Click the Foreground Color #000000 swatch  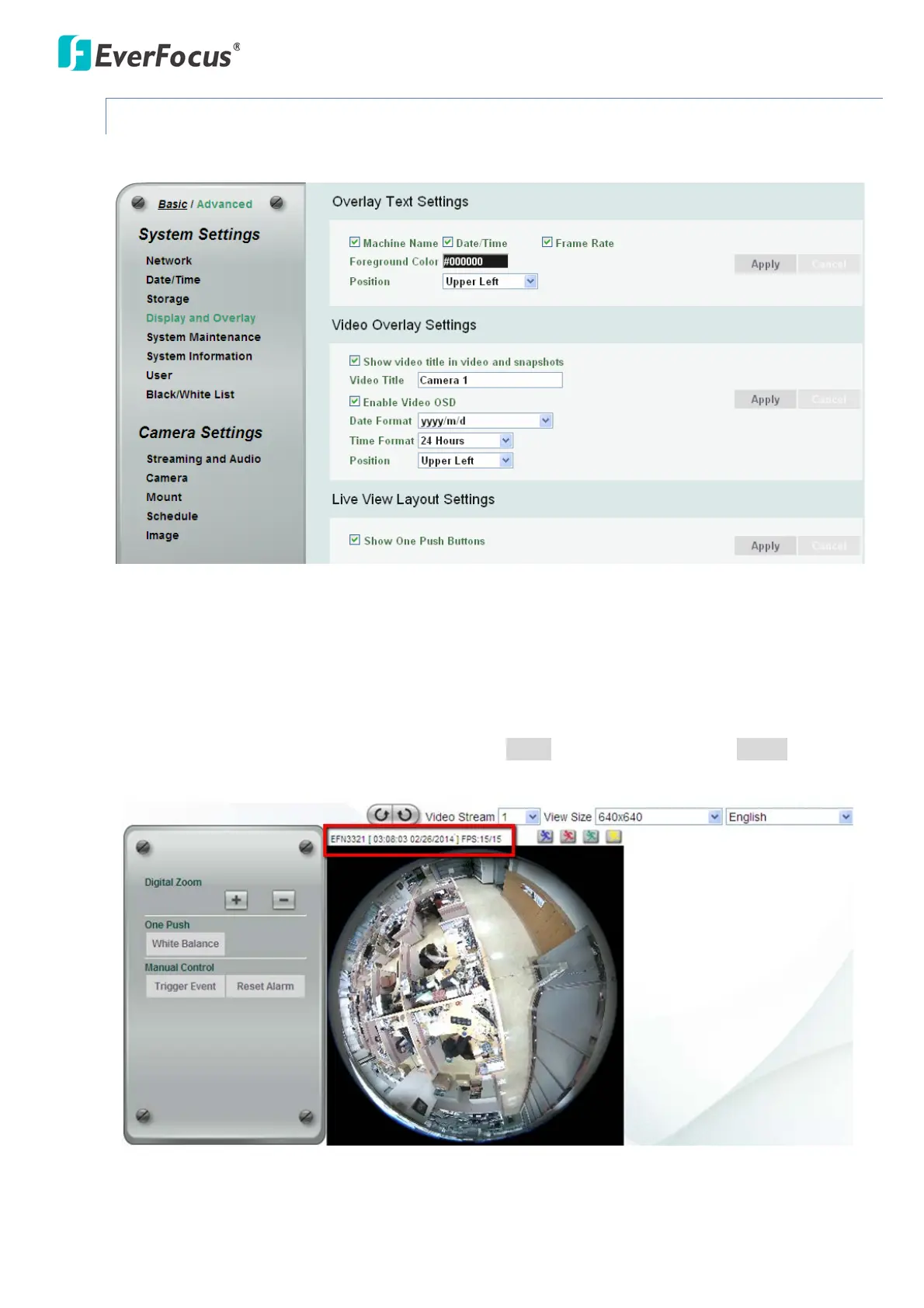point(474,262)
